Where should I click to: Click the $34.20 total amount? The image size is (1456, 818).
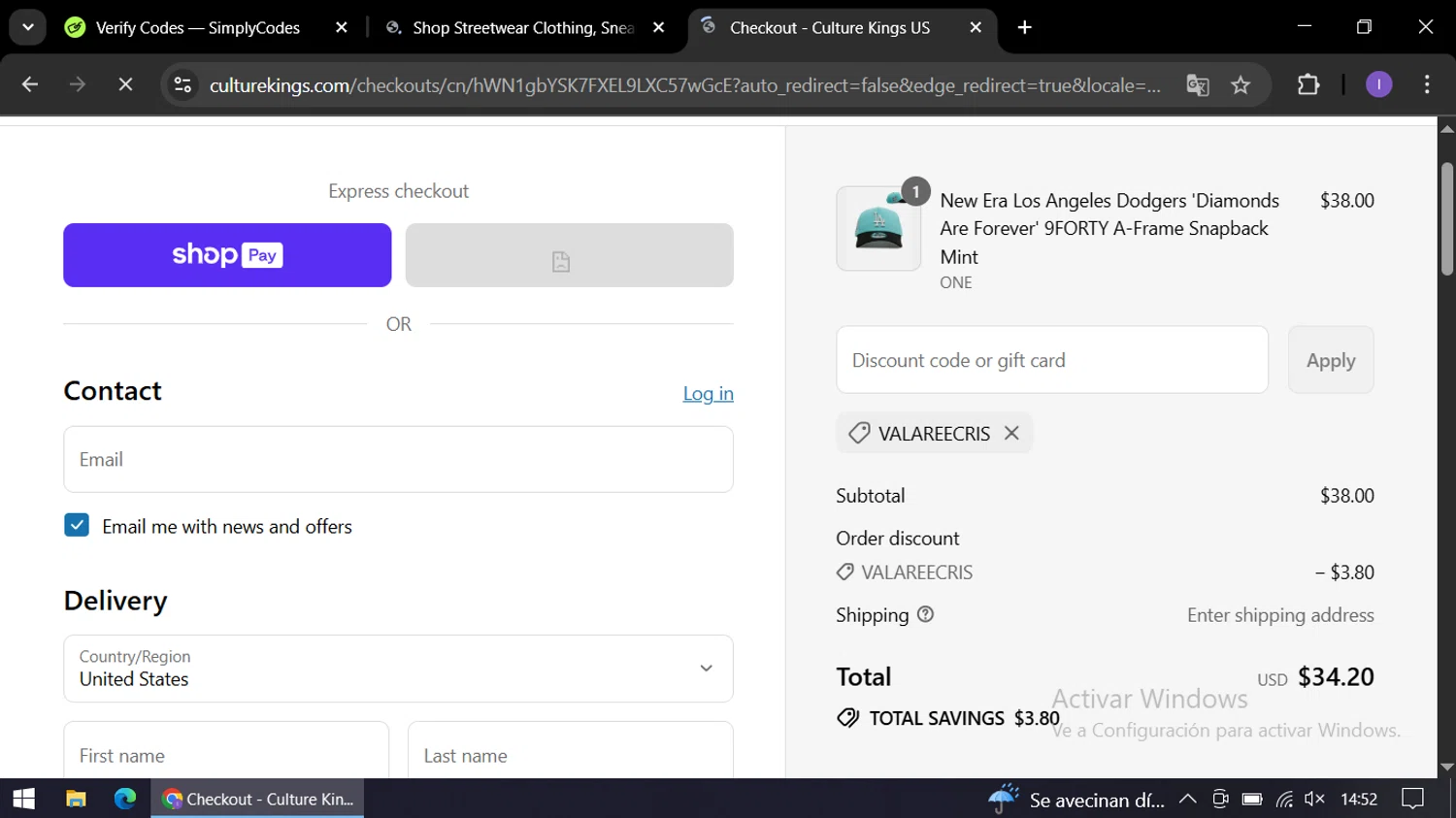(x=1336, y=676)
